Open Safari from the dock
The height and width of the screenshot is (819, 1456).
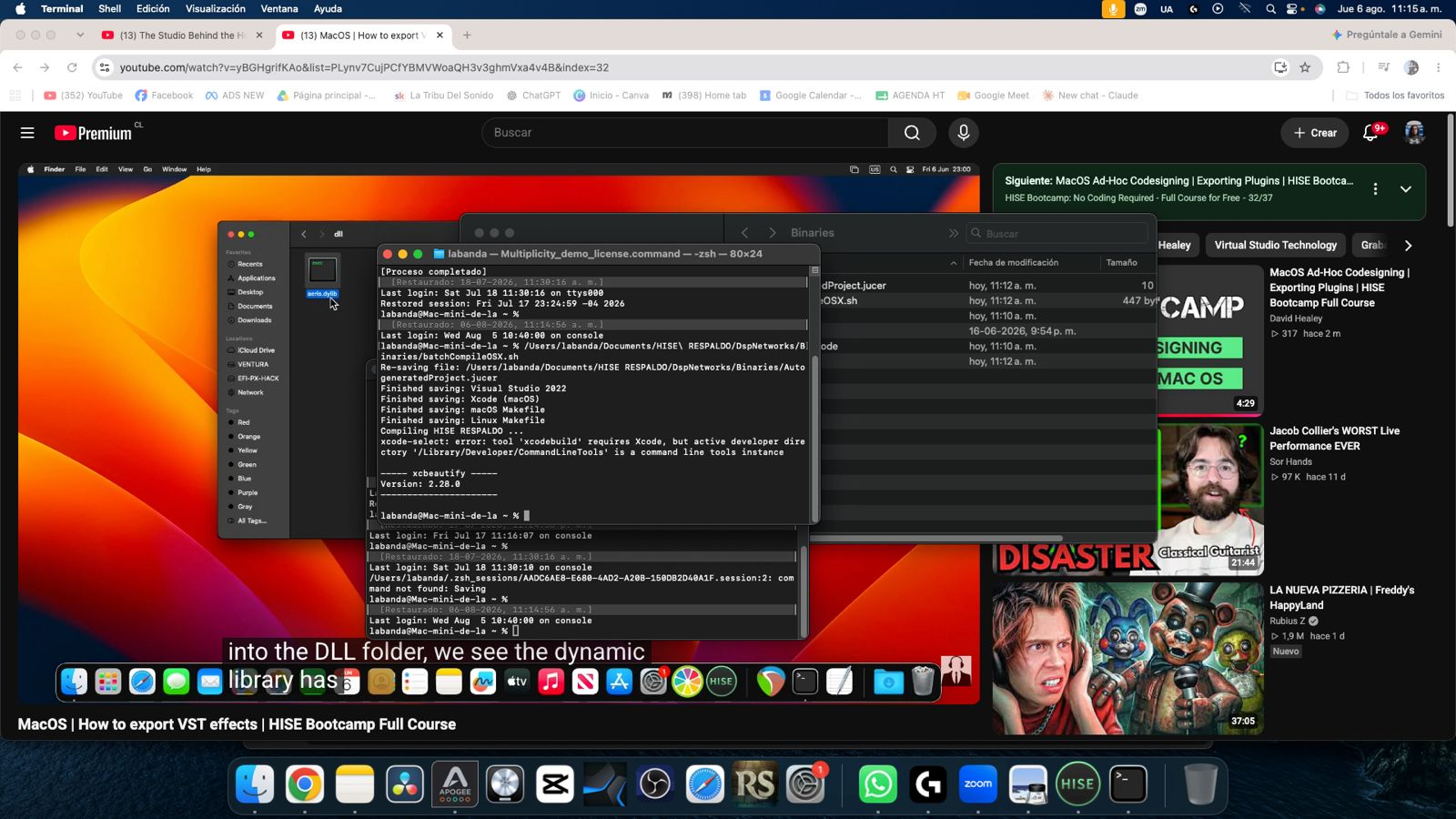[x=705, y=784]
